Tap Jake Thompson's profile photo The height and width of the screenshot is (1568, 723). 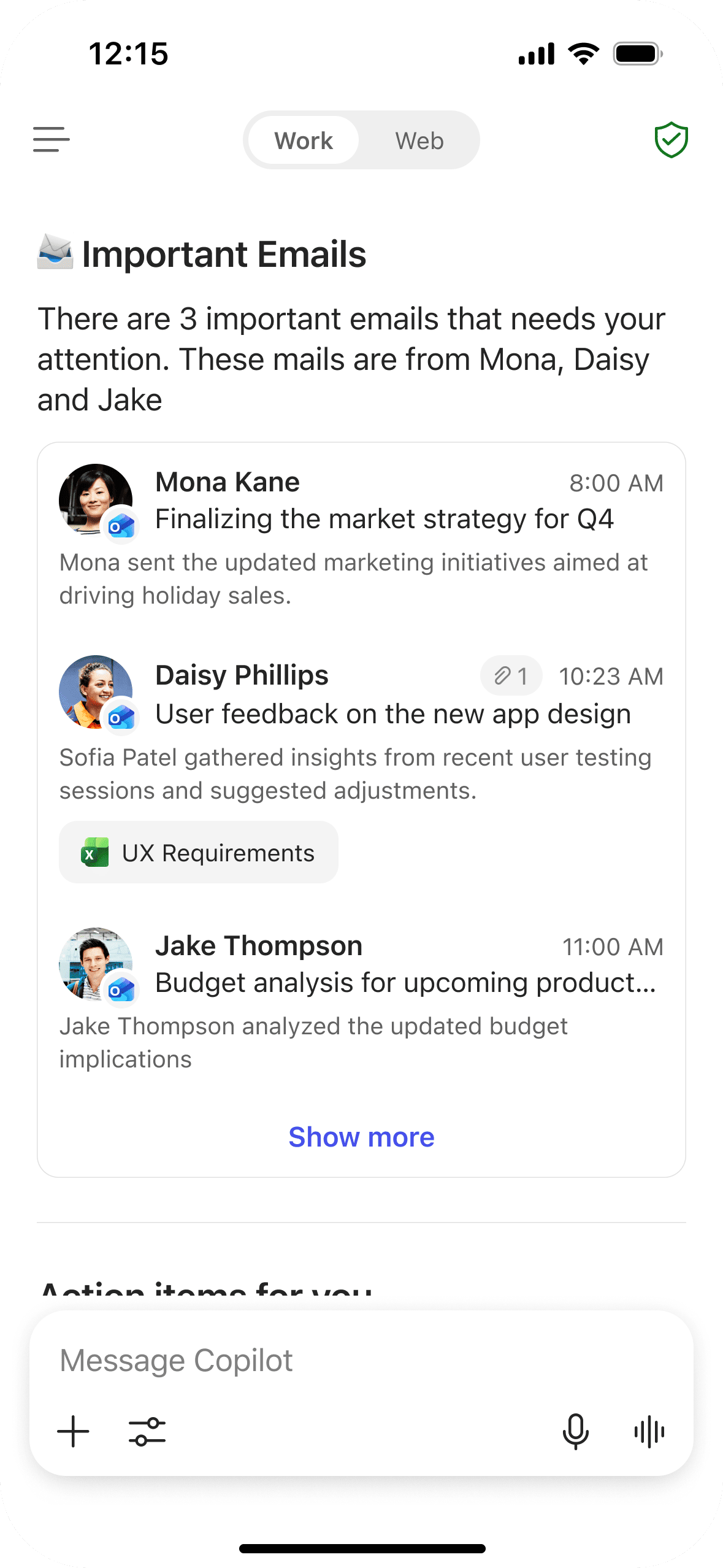click(95, 963)
